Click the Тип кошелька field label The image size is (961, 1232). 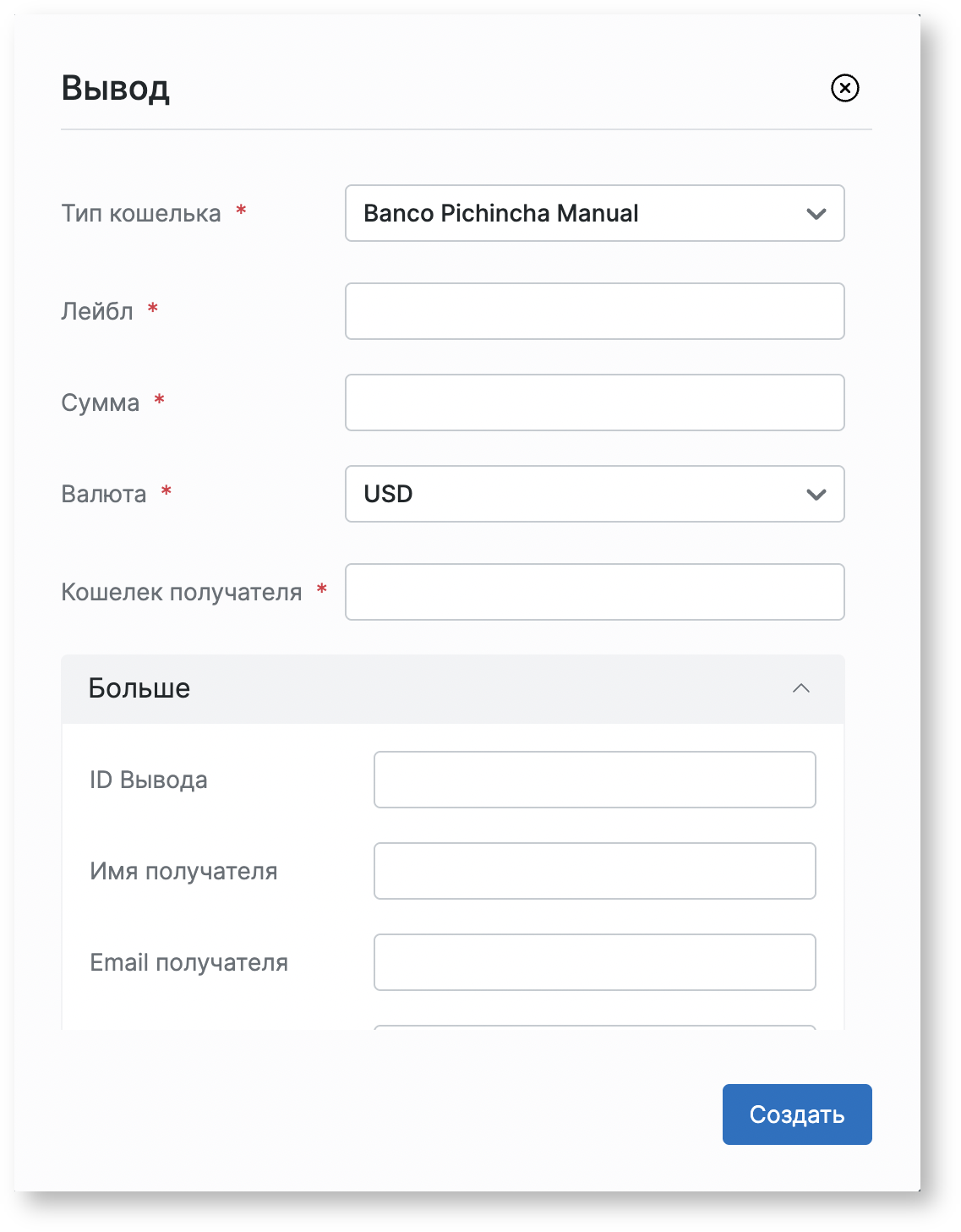click(x=141, y=213)
